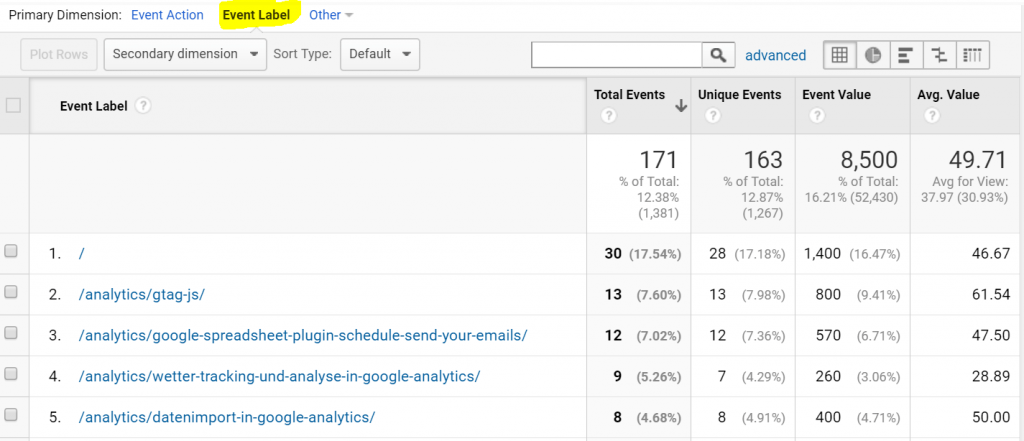Switch primary dimension to Event Action
This screenshot has width=1024, height=441.
(167, 15)
